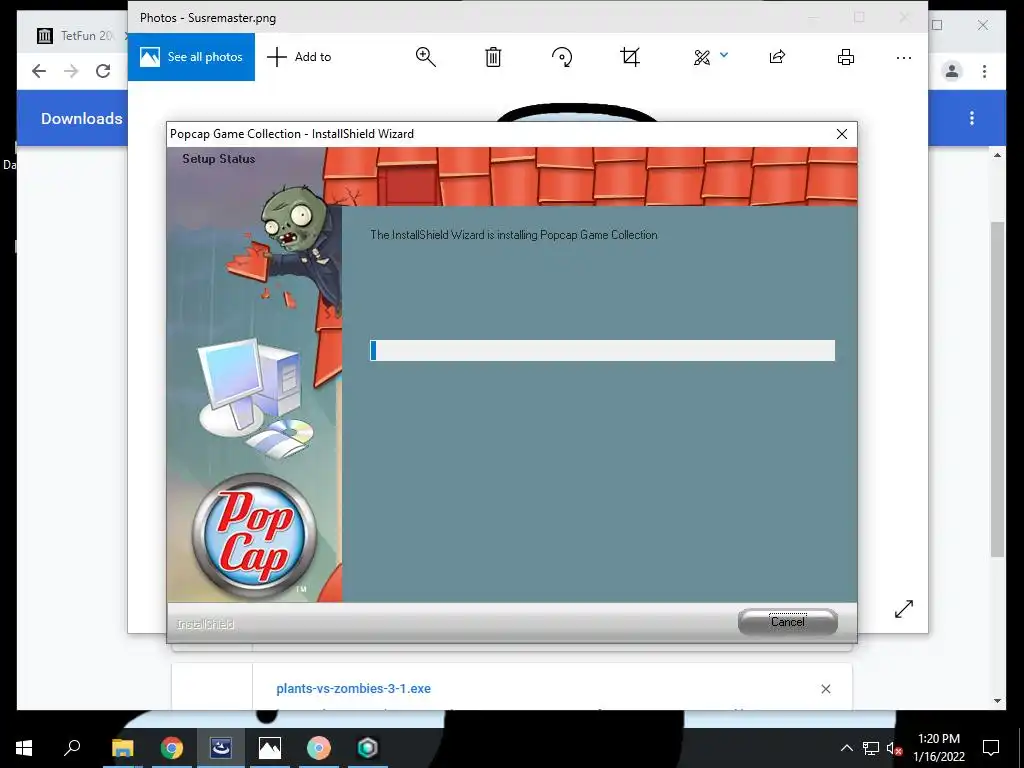1024x768 pixels.
Task: Open the Action Center notifications icon
Action: pyautogui.click(x=991, y=748)
